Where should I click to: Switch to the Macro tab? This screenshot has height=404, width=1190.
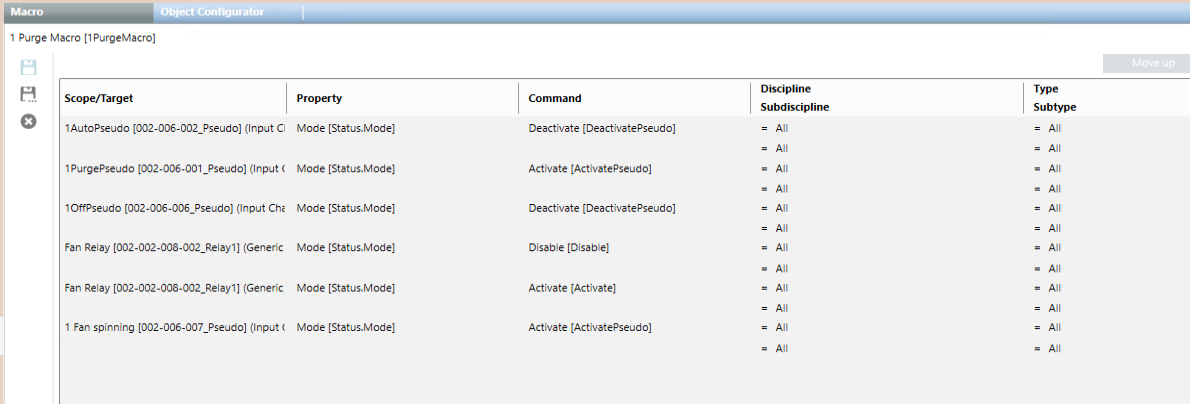(x=26, y=11)
